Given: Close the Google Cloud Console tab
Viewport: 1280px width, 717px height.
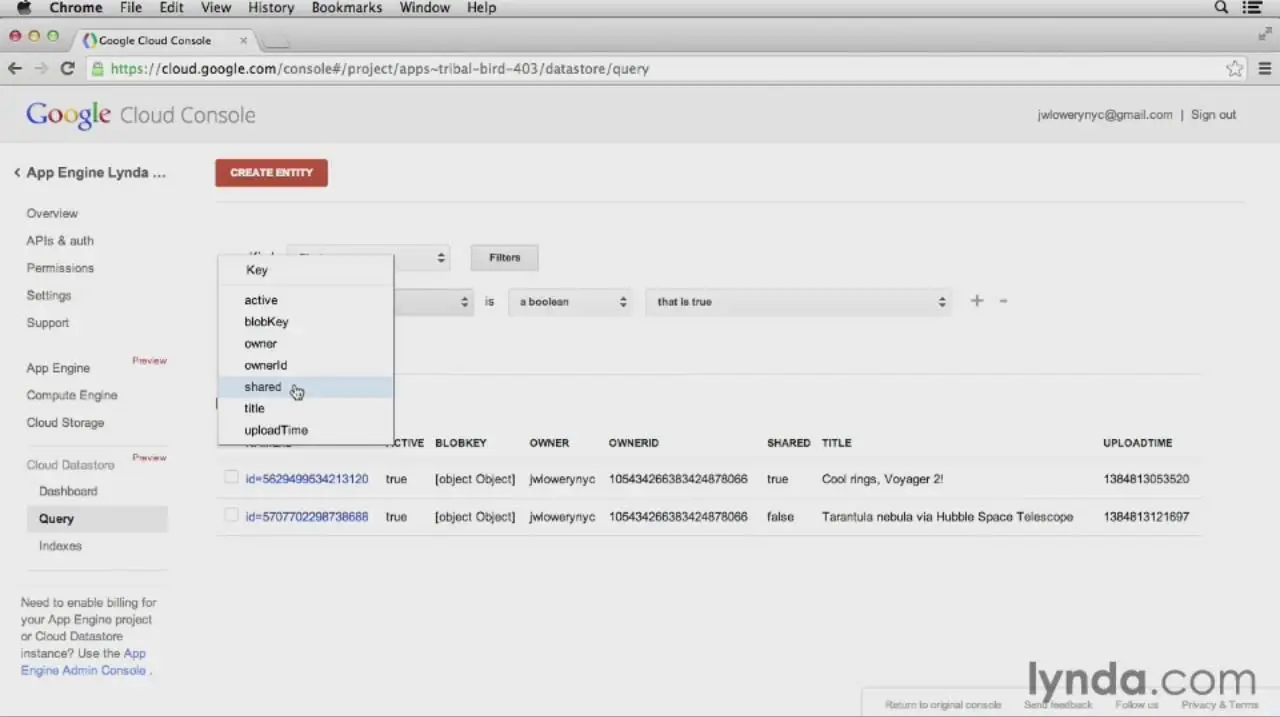Looking at the screenshot, I should pyautogui.click(x=243, y=40).
